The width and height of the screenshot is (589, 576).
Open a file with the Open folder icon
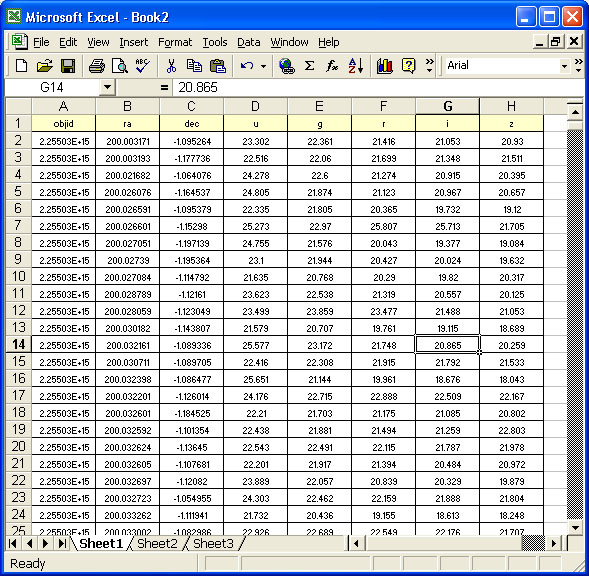[x=45, y=66]
